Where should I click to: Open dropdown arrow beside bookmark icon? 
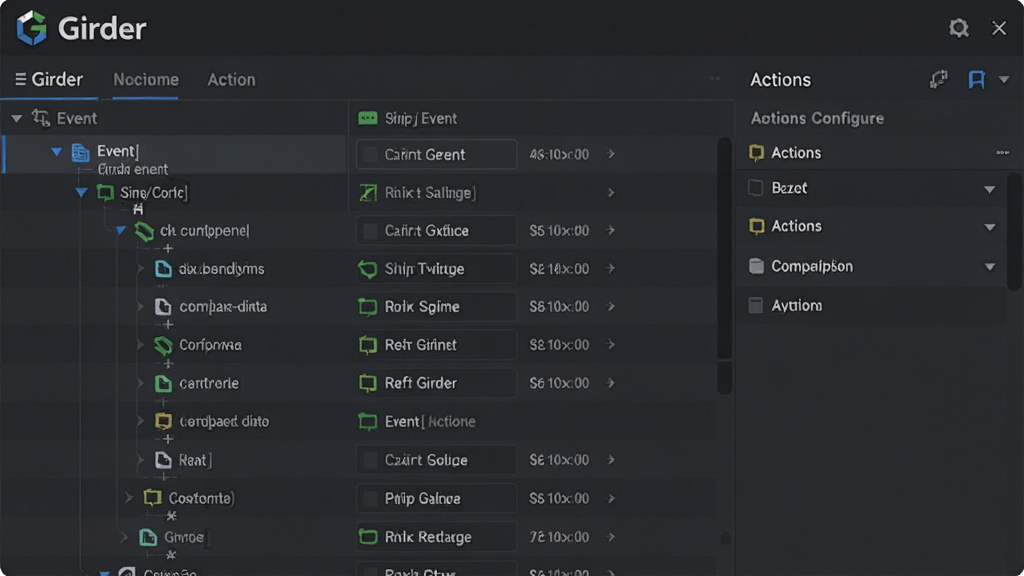click(1004, 80)
